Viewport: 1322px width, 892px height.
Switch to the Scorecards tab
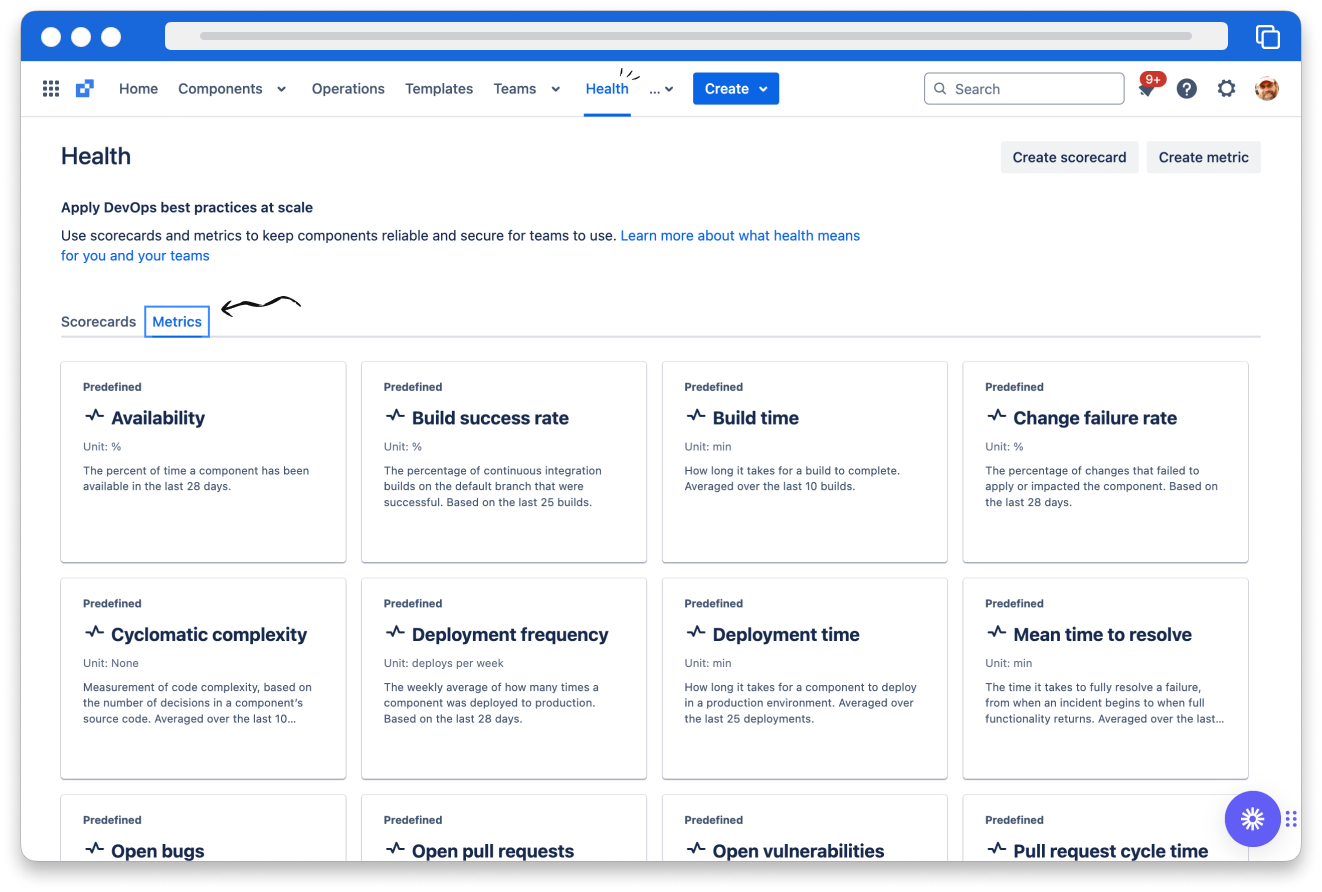point(98,322)
